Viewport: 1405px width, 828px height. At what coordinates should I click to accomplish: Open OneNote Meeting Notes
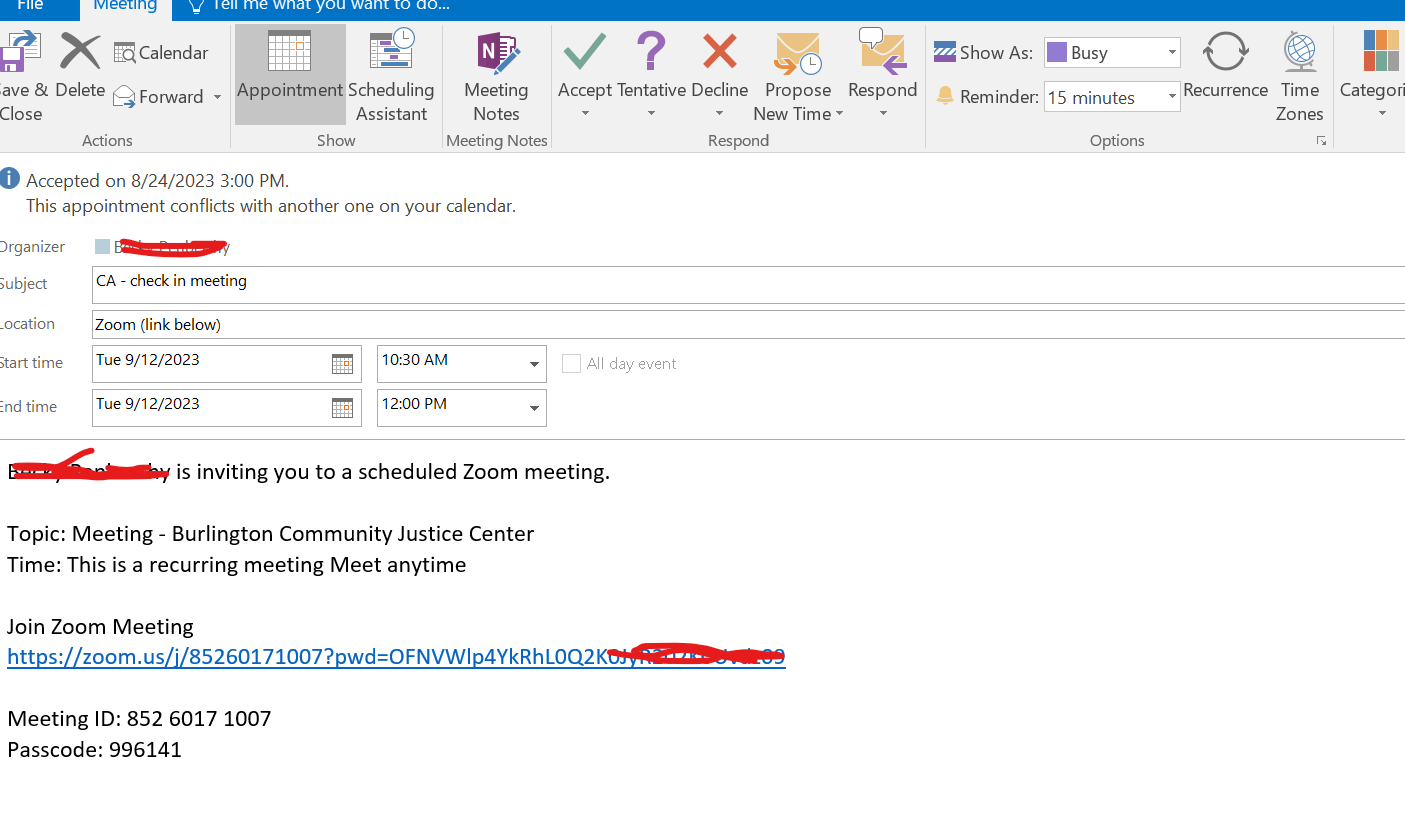pos(496,76)
